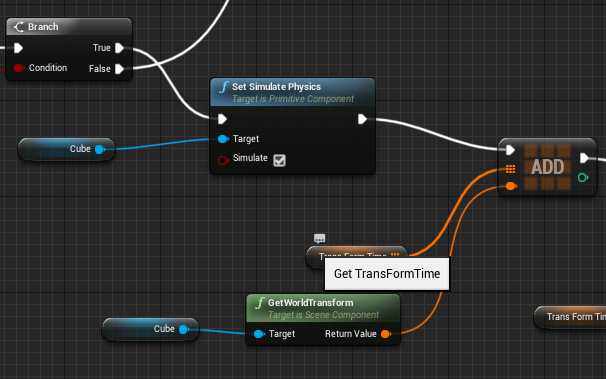
Task: Click the comment bubble icon above Trans Form Time
Action: (319, 238)
